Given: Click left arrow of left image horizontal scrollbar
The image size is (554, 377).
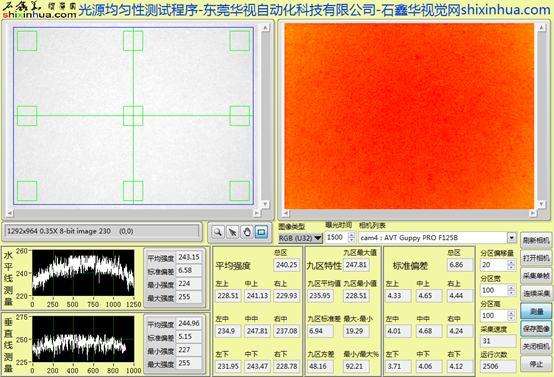Looking at the screenshot, I should coord(10,213).
